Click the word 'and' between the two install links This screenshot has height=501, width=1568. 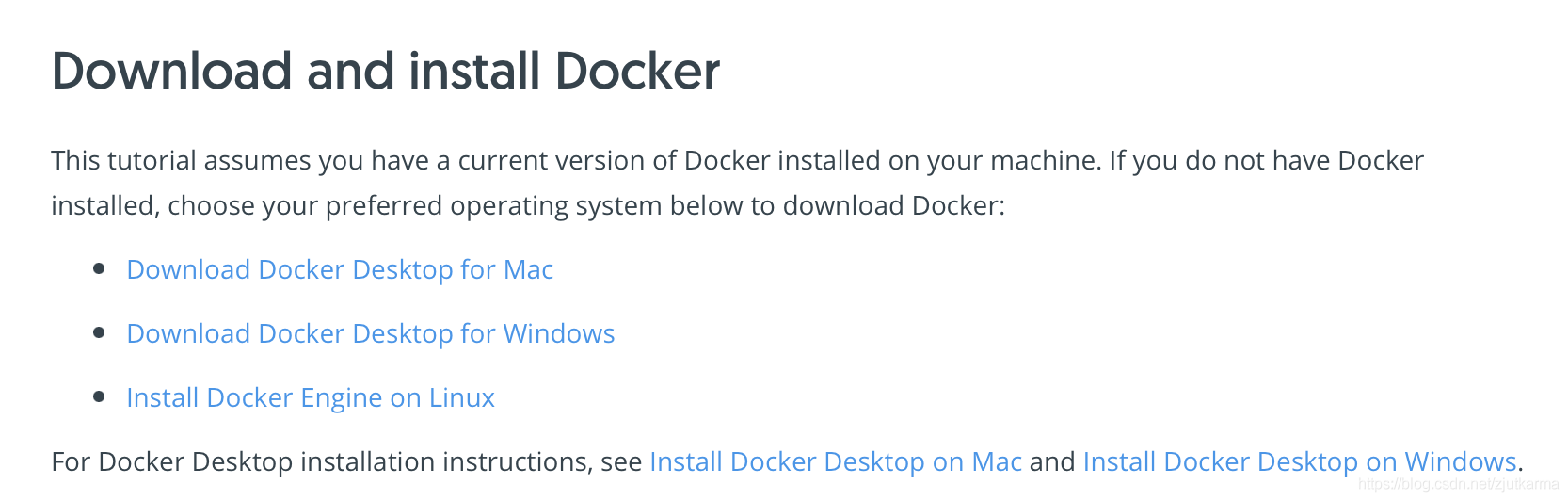pos(1052,461)
